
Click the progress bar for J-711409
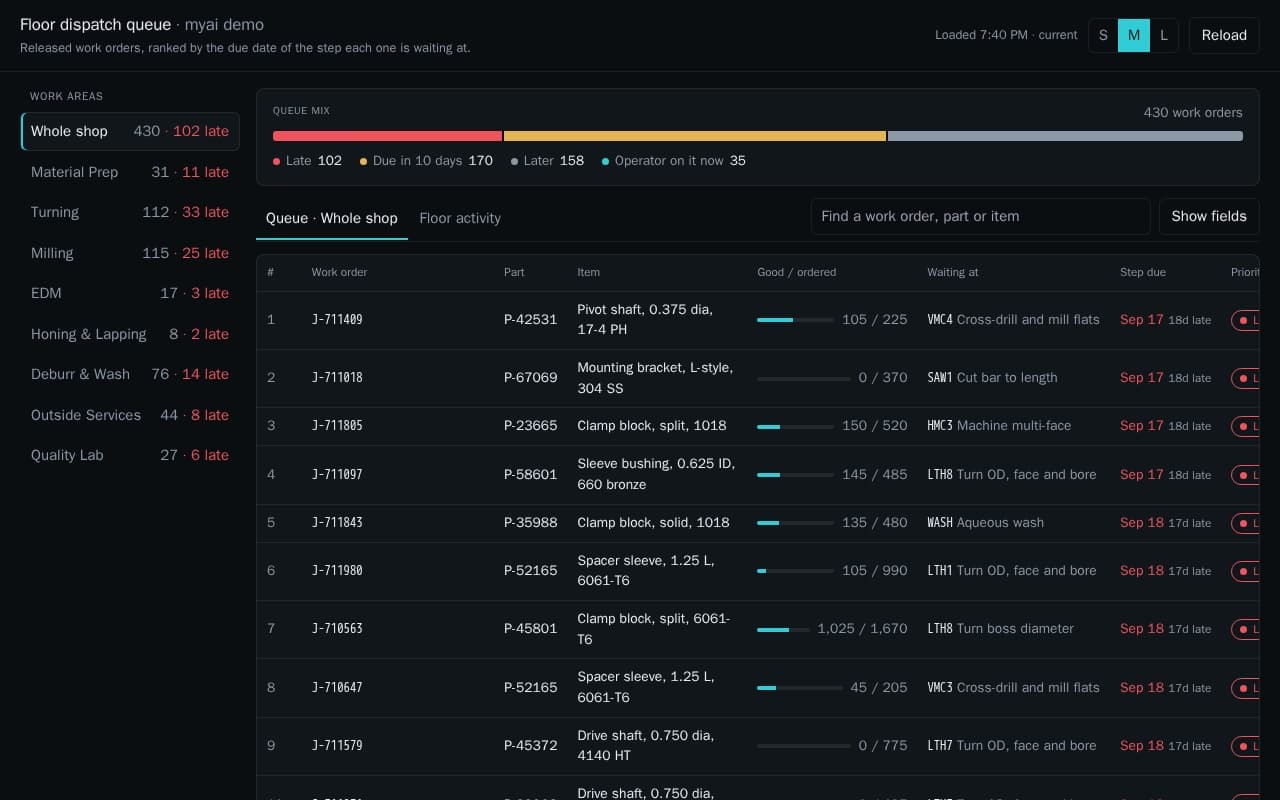point(795,320)
